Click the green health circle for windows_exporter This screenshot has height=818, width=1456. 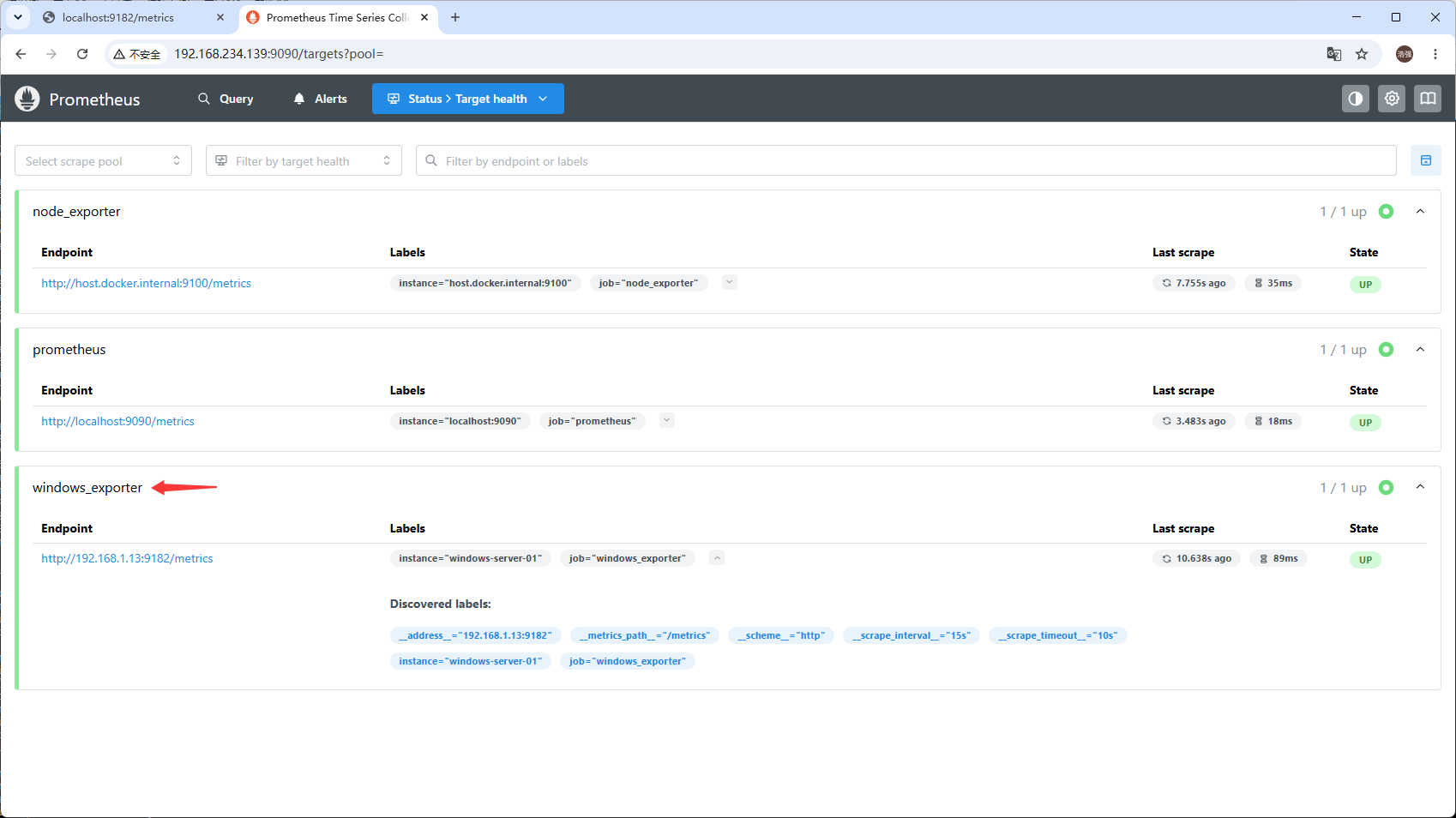point(1387,488)
